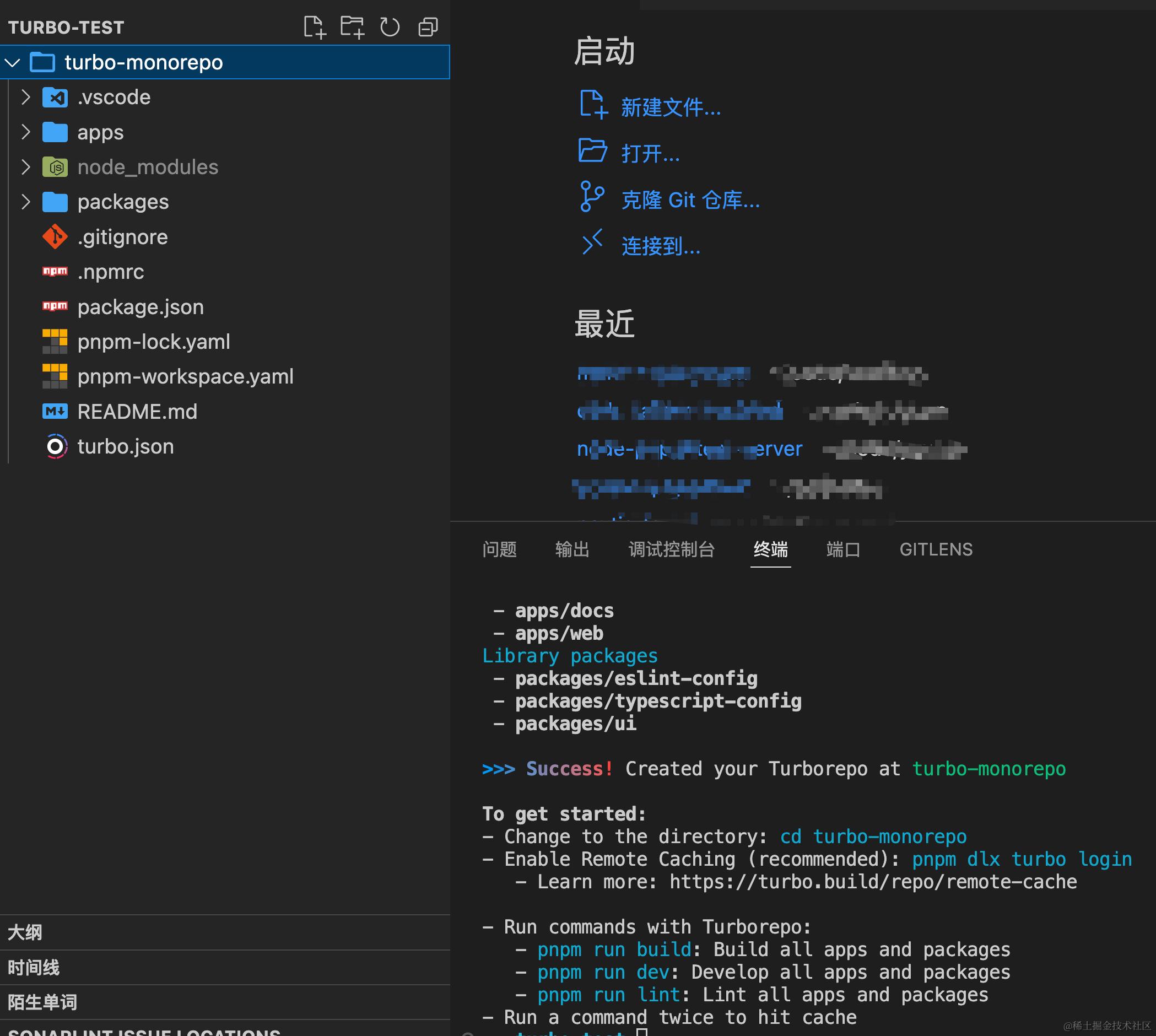Collapse all folders in explorer
1156x1036 pixels.
(428, 27)
